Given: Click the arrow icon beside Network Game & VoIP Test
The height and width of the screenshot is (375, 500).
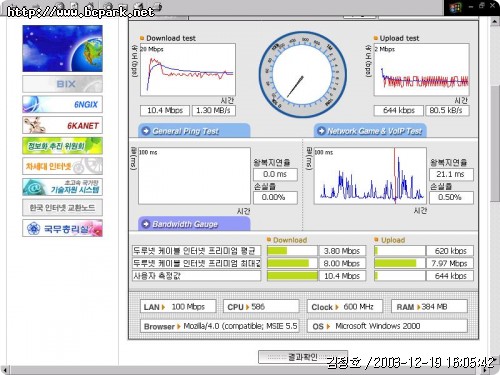Looking at the screenshot, I should [x=321, y=131].
